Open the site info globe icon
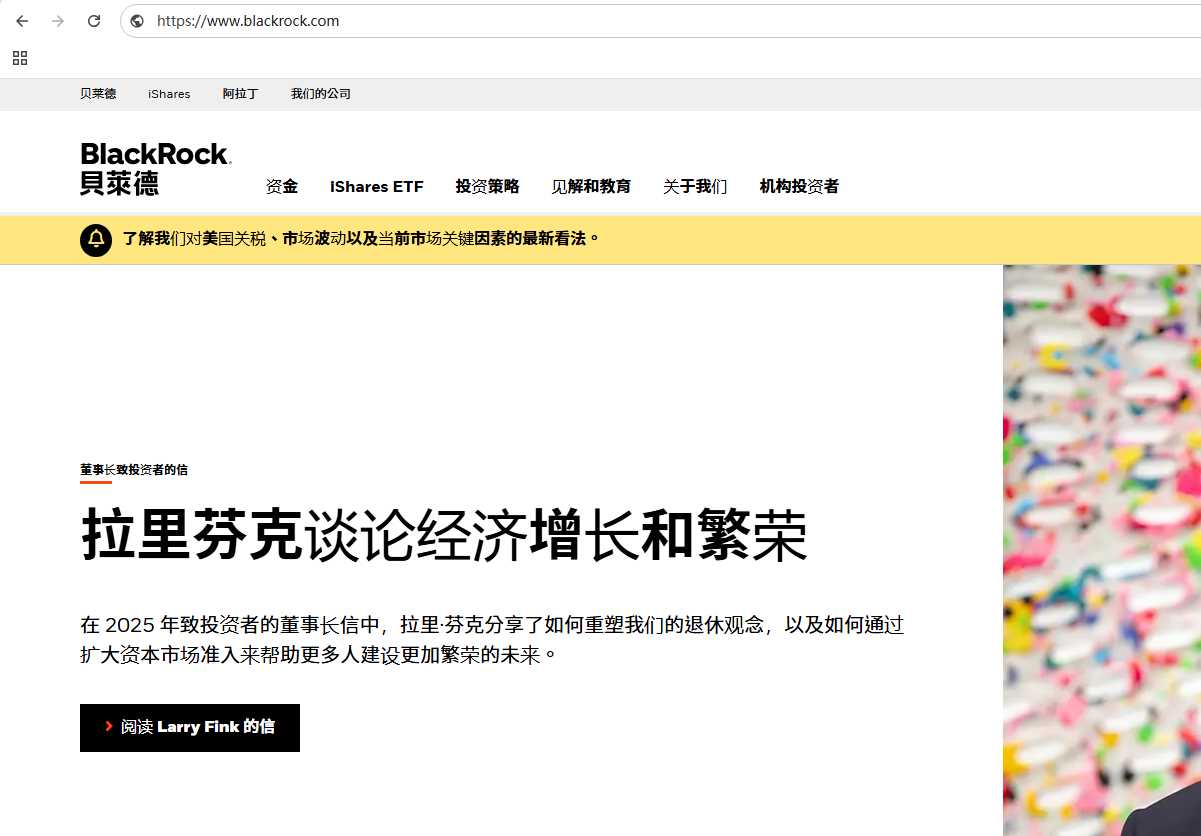 click(137, 21)
